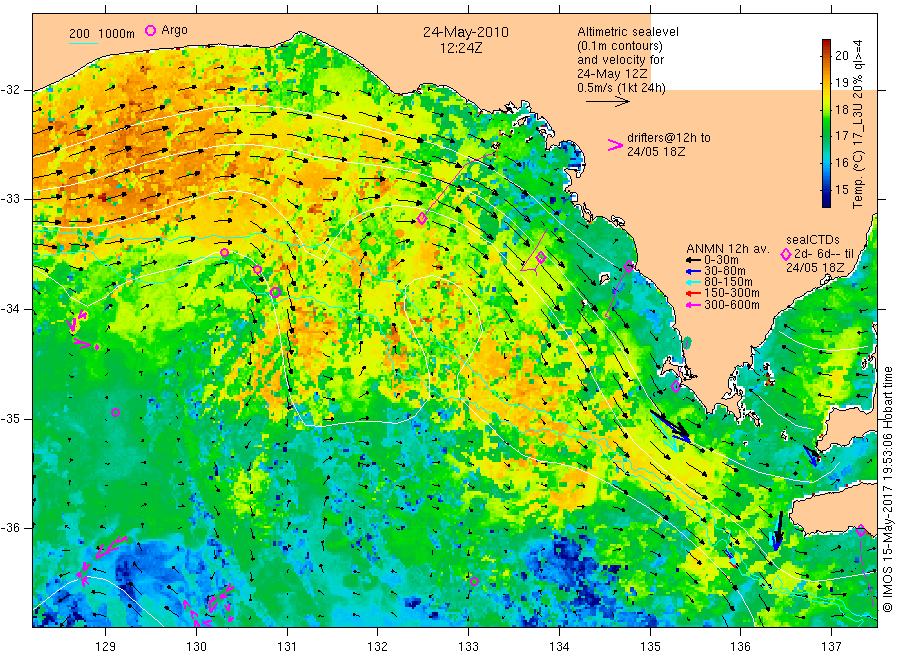Click the 135 longitude axis label

tap(650, 646)
